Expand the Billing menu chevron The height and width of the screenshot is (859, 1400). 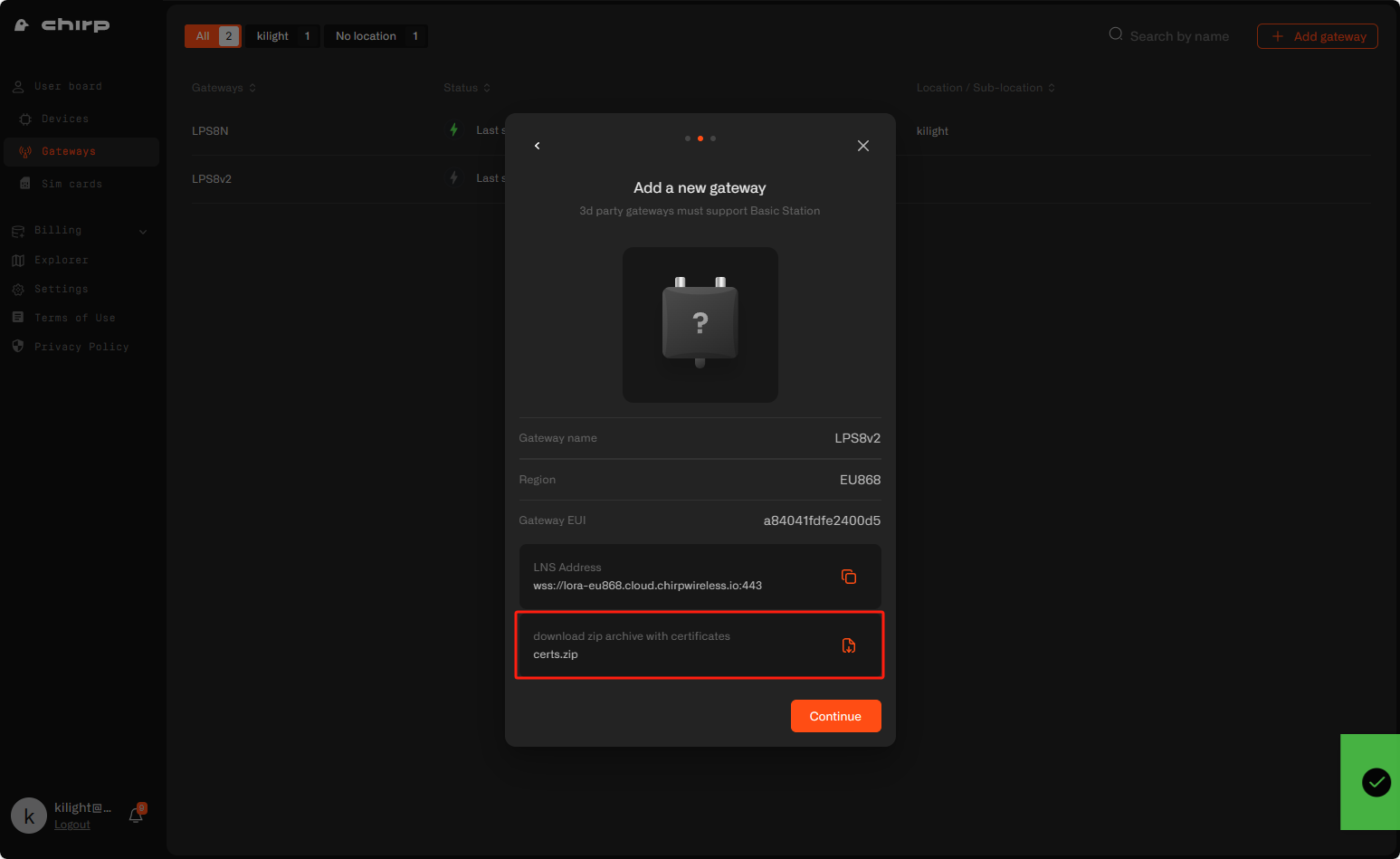pos(143,232)
